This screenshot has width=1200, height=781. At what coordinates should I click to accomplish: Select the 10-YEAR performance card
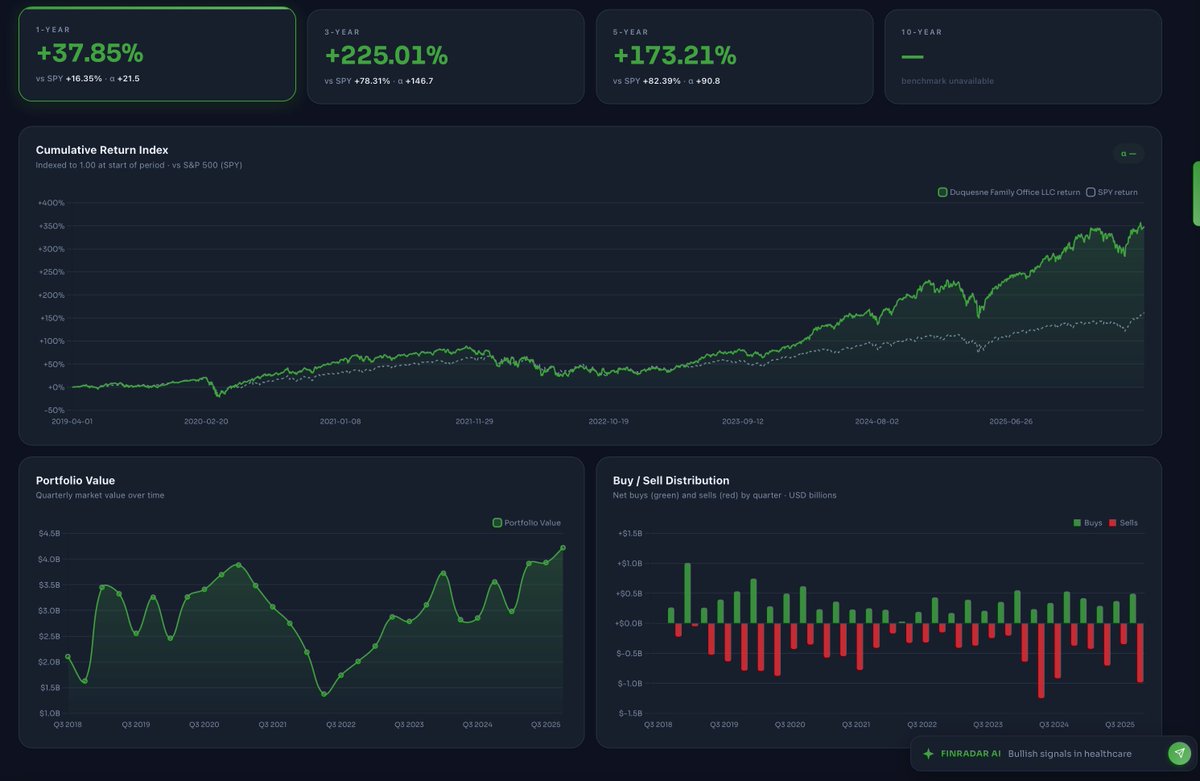(1023, 57)
